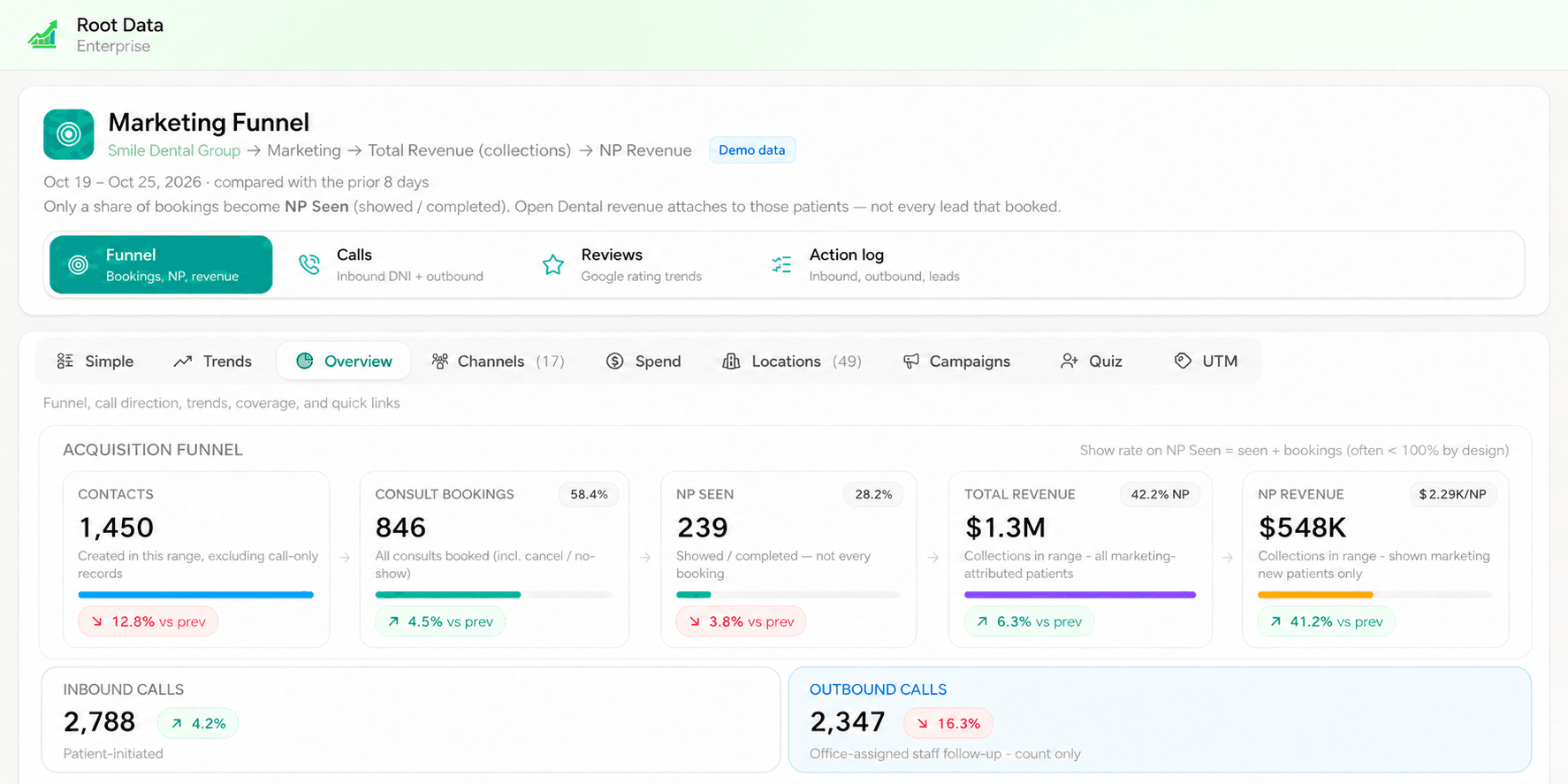Click the Action log list icon
The height and width of the screenshot is (784, 1568).
781,264
